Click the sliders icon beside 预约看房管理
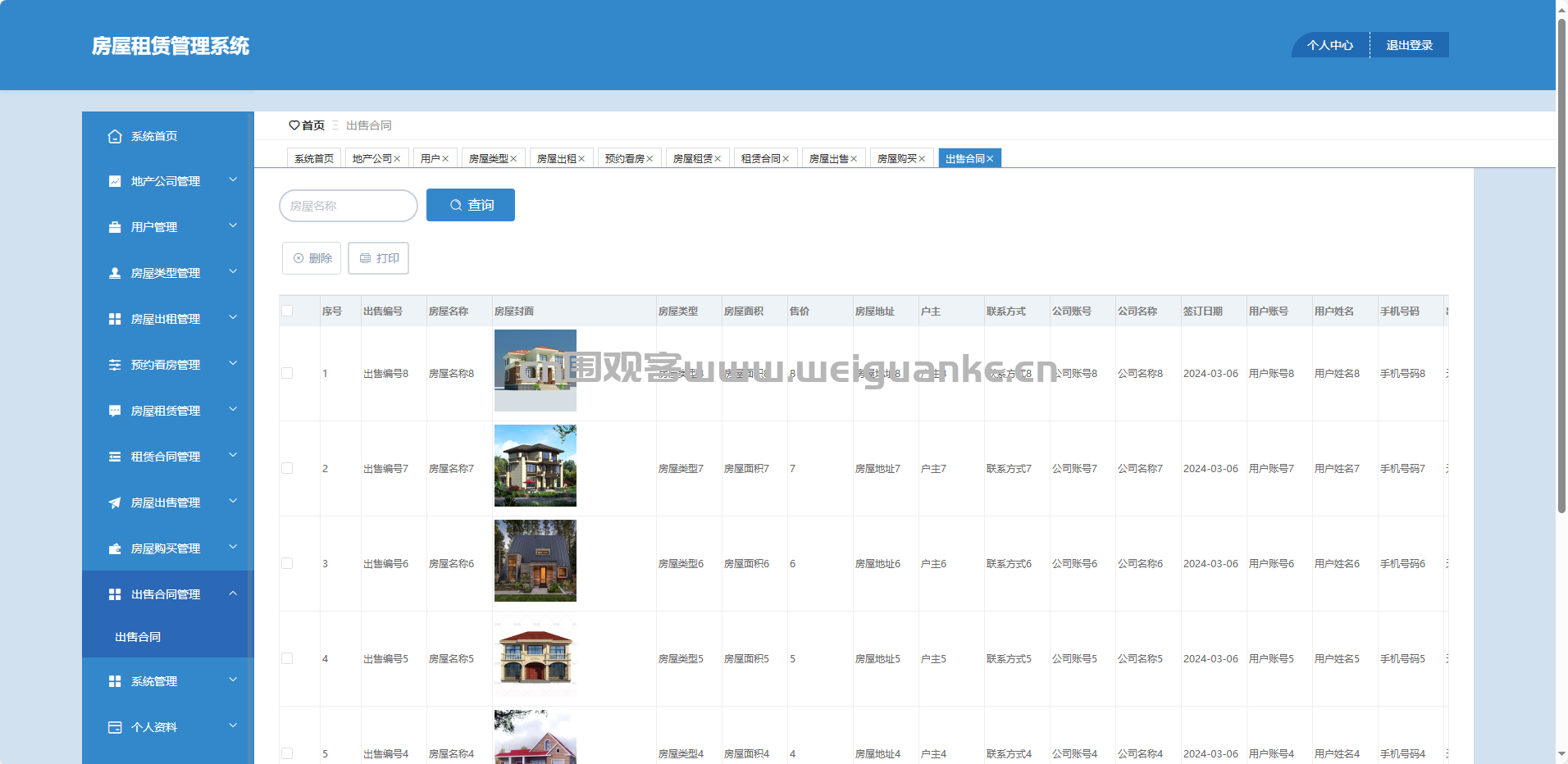 [x=115, y=365]
